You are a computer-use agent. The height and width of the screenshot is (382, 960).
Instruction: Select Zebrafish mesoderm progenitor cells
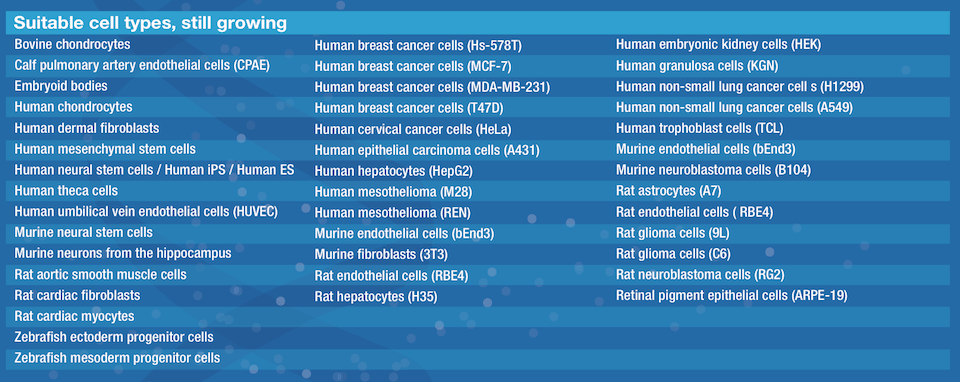pos(117,358)
